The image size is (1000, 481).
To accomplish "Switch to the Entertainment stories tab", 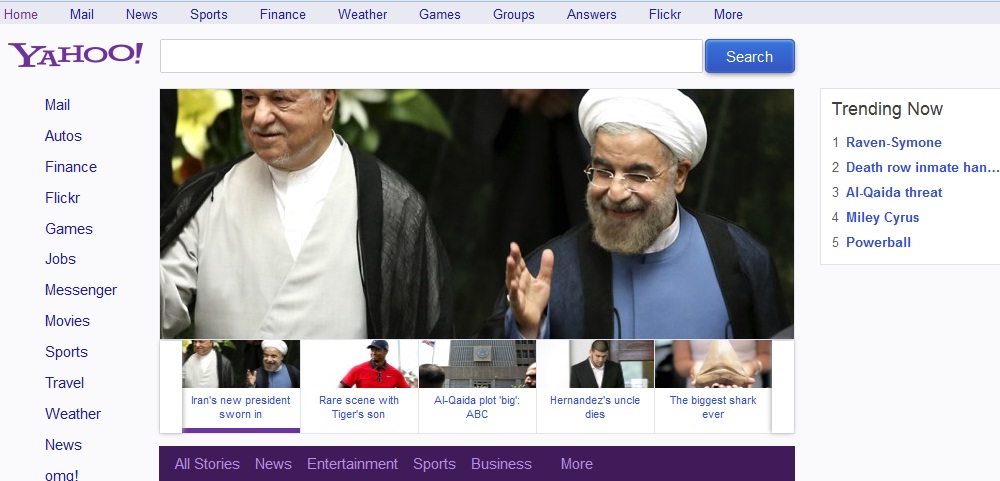I will click(352, 464).
